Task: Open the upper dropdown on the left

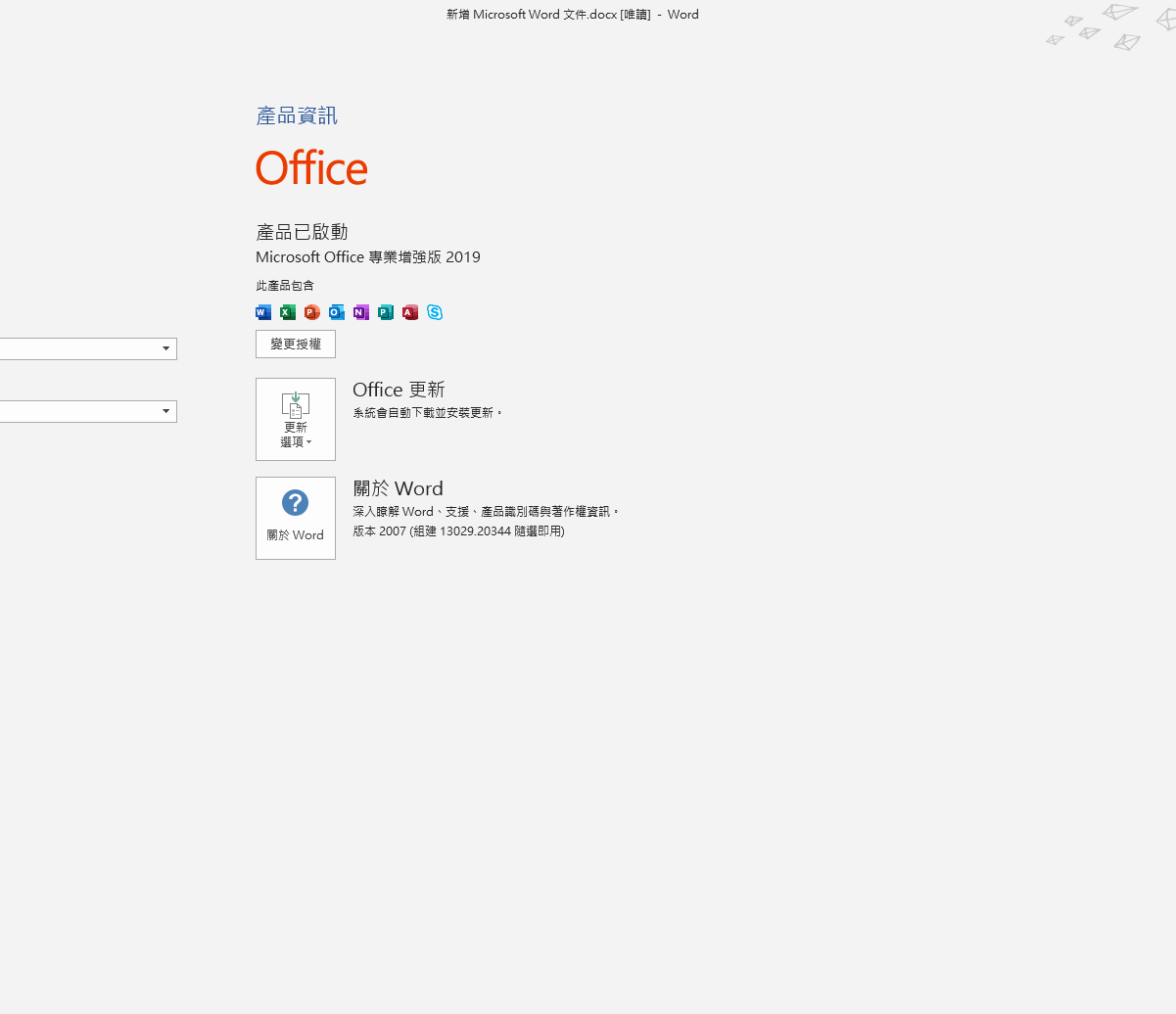Action: (88, 348)
